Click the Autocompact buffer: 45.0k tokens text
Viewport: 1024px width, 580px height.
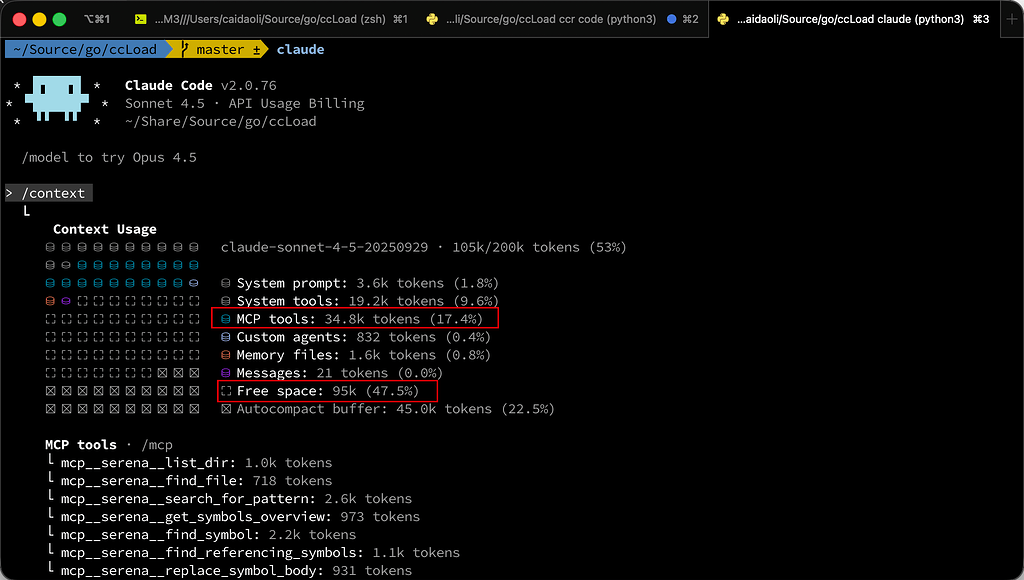pos(396,409)
